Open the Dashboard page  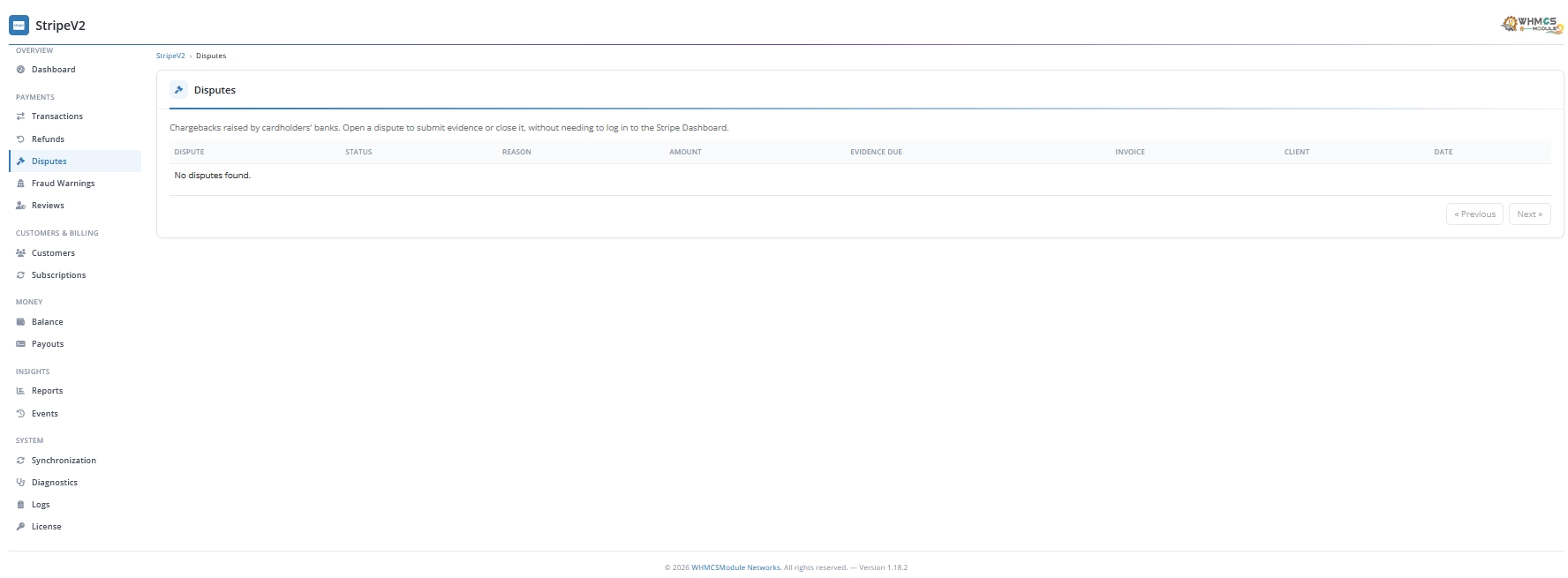(x=75, y=70)
